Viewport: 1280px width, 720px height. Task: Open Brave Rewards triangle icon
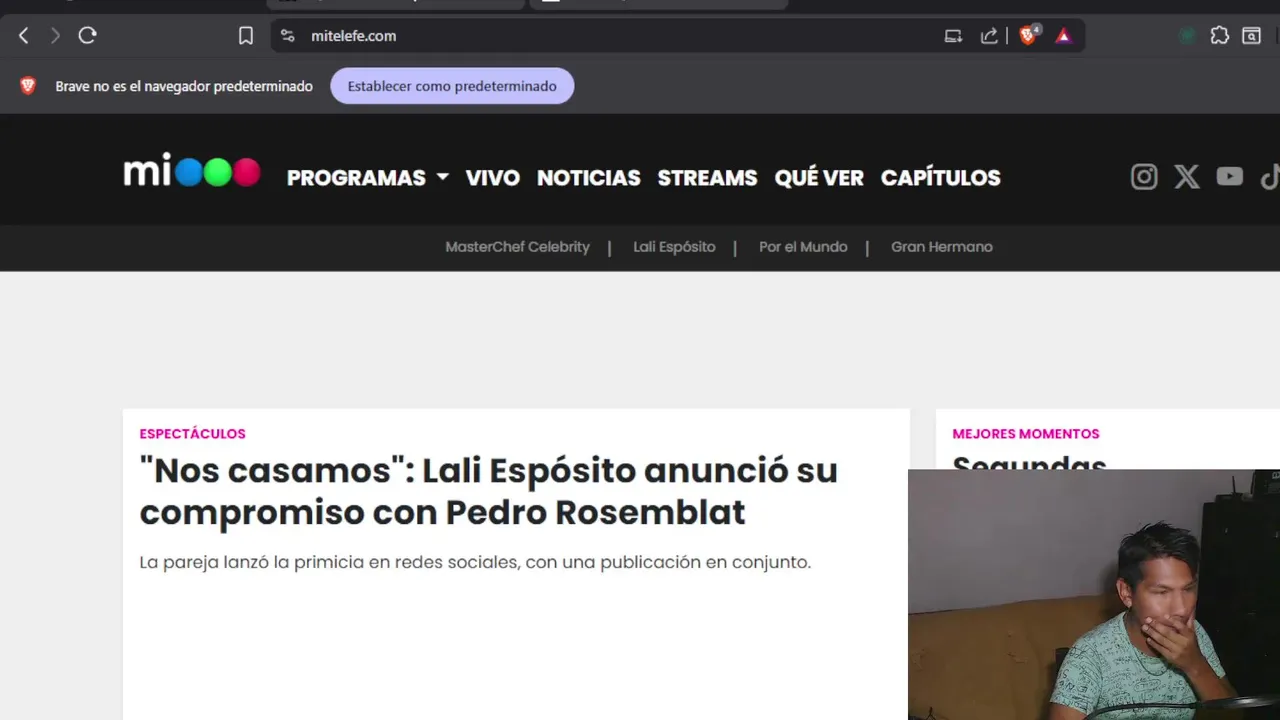[x=1063, y=36]
